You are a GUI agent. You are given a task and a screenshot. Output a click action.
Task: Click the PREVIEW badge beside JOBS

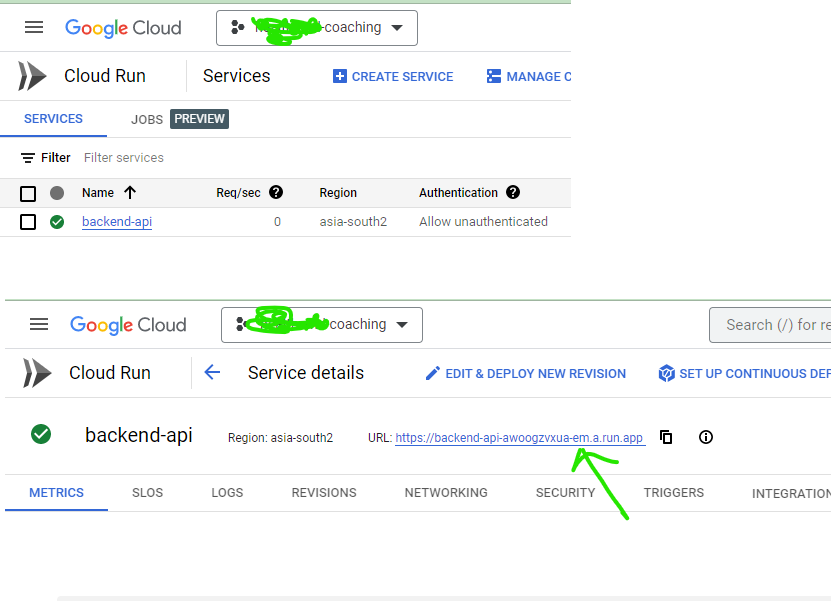coord(199,119)
